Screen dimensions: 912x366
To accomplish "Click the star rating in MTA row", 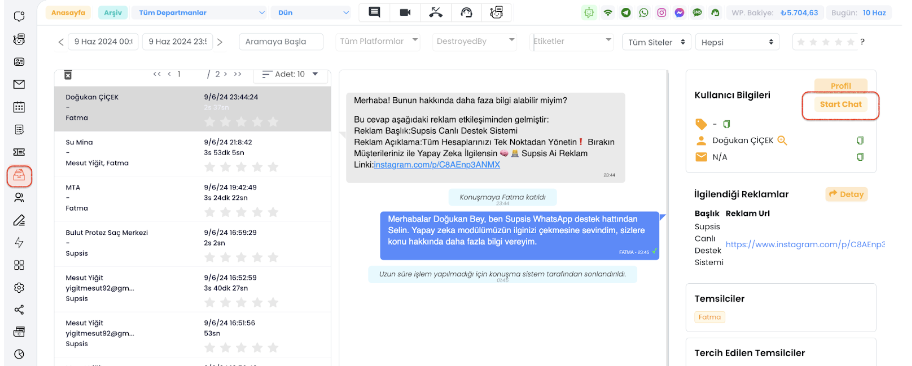I will click(241, 212).
